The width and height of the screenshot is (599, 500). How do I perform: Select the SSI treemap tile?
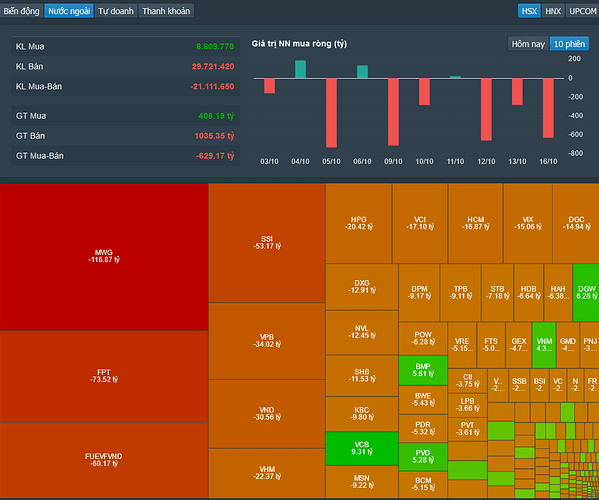coord(267,243)
